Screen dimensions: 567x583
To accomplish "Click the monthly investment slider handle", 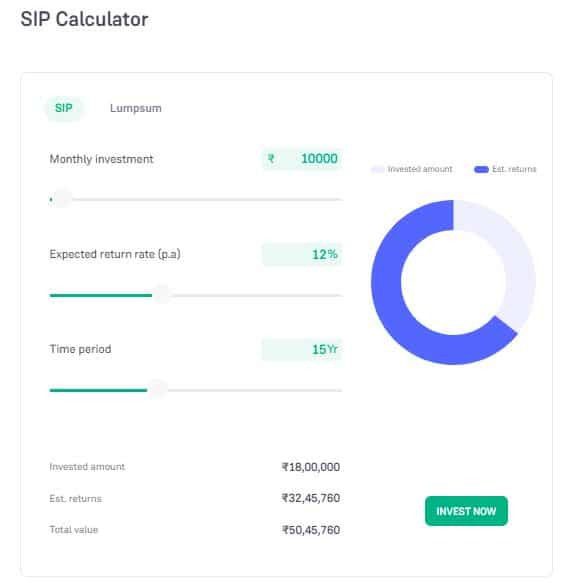I will click(62, 199).
